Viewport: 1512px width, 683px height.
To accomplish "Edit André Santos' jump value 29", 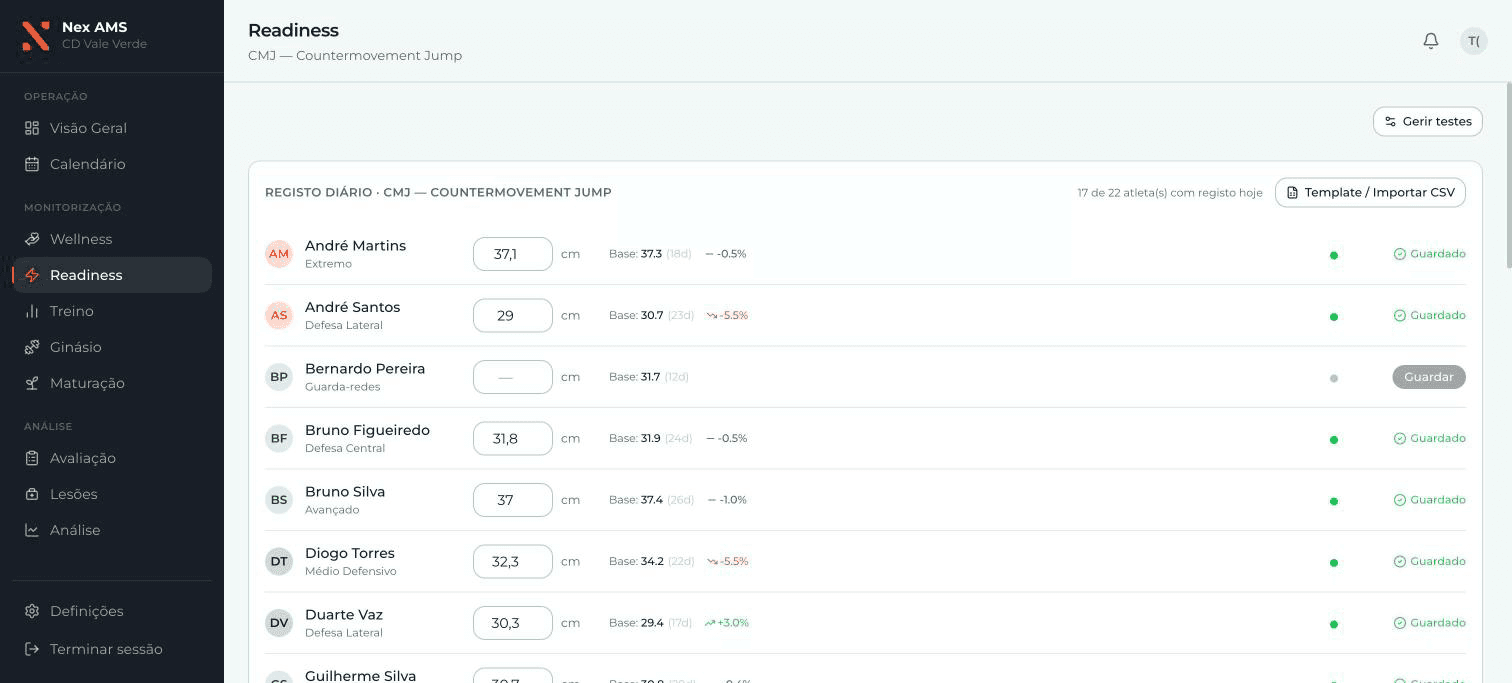I will coord(513,315).
